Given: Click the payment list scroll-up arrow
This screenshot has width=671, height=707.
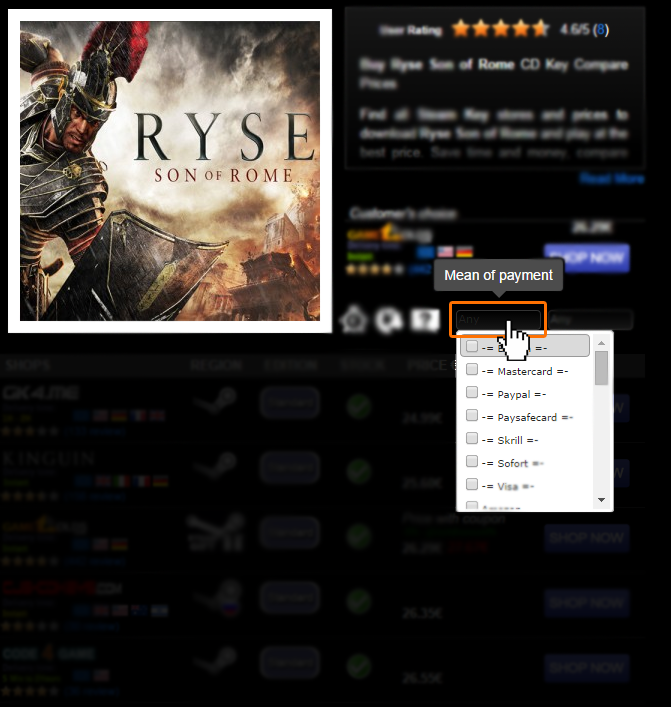Looking at the screenshot, I should coord(601,344).
